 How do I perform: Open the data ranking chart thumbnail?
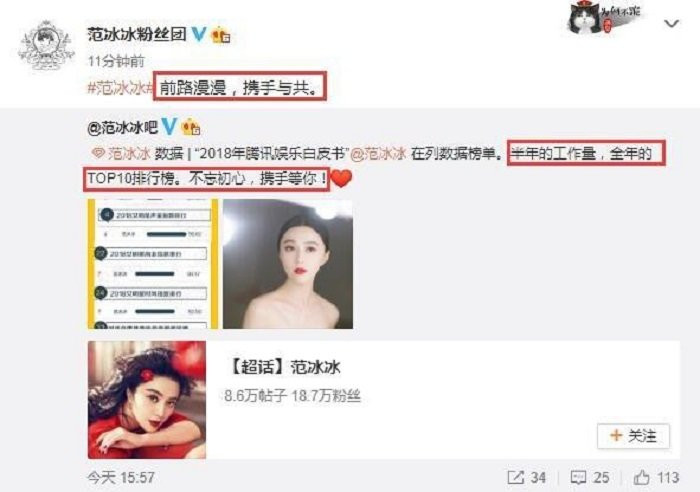pos(153,264)
